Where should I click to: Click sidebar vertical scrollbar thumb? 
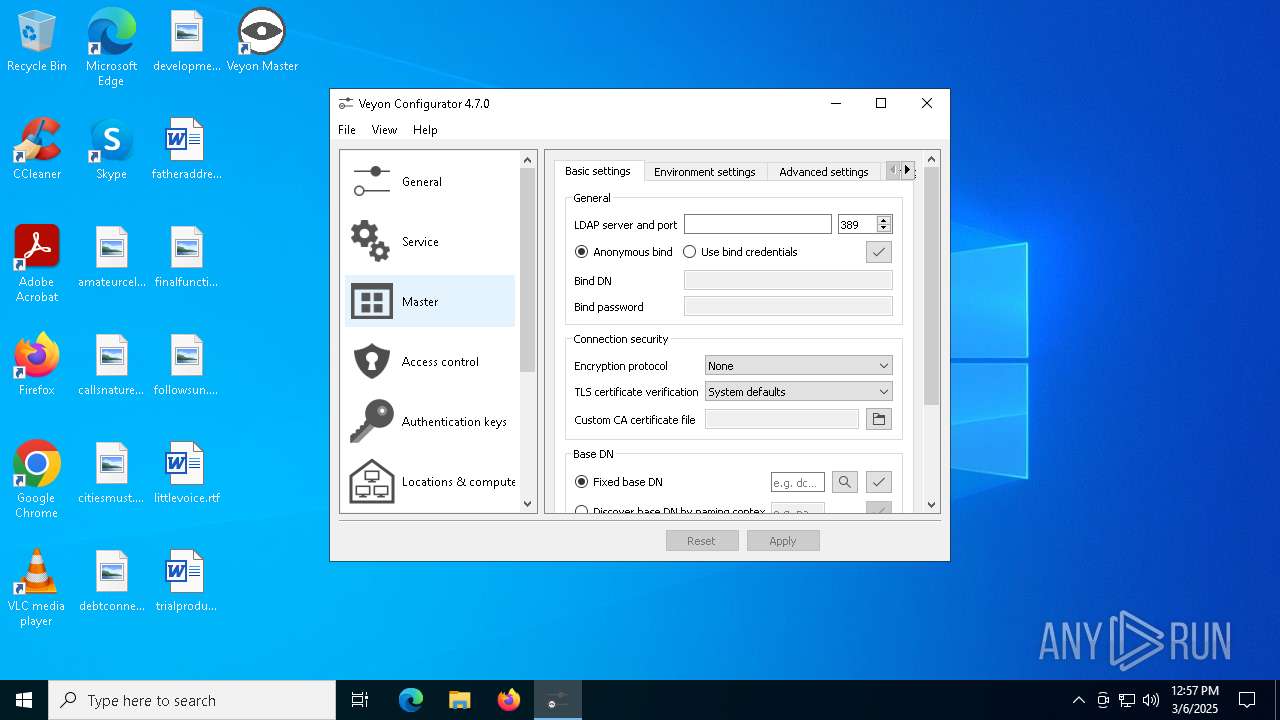click(529, 270)
